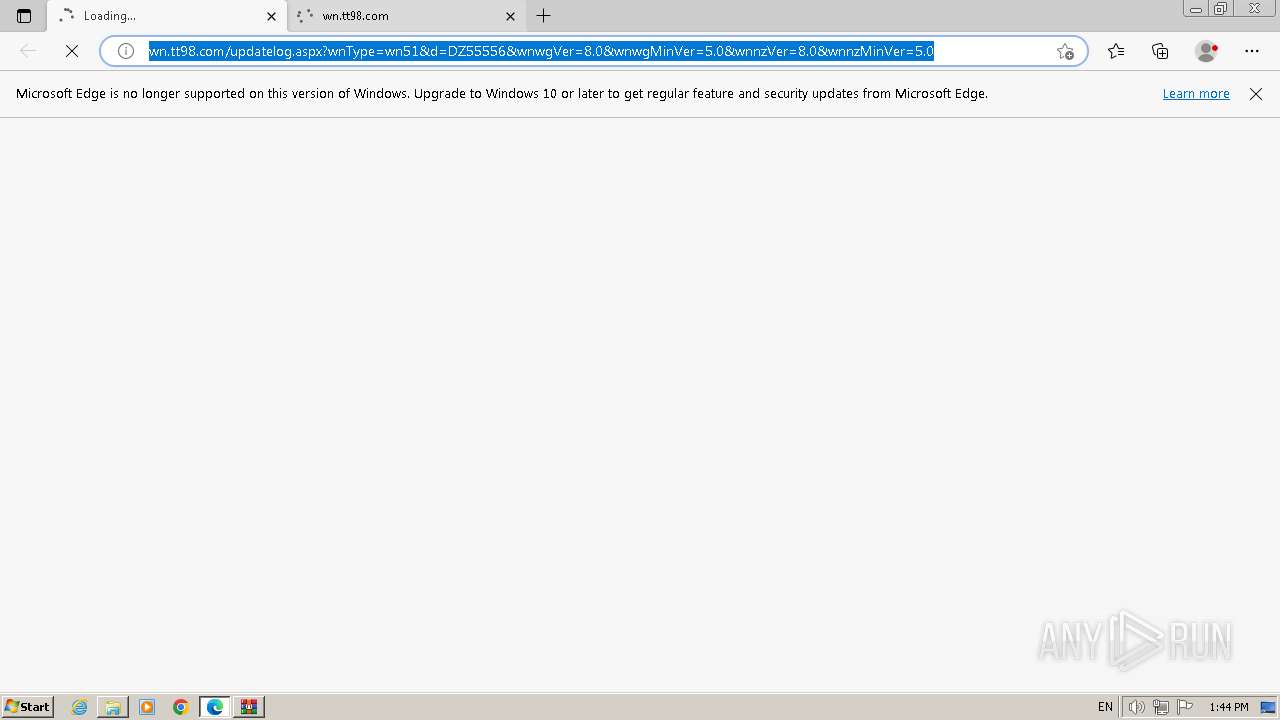Open the tab actions menu icon

click(24, 16)
